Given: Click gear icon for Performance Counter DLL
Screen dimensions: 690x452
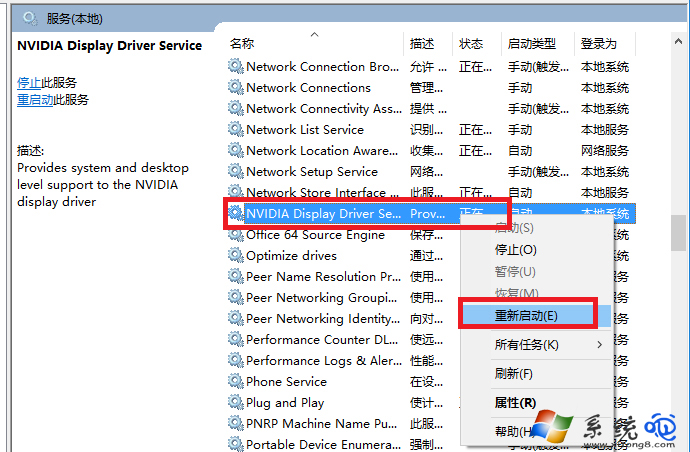Looking at the screenshot, I should pos(235,340).
